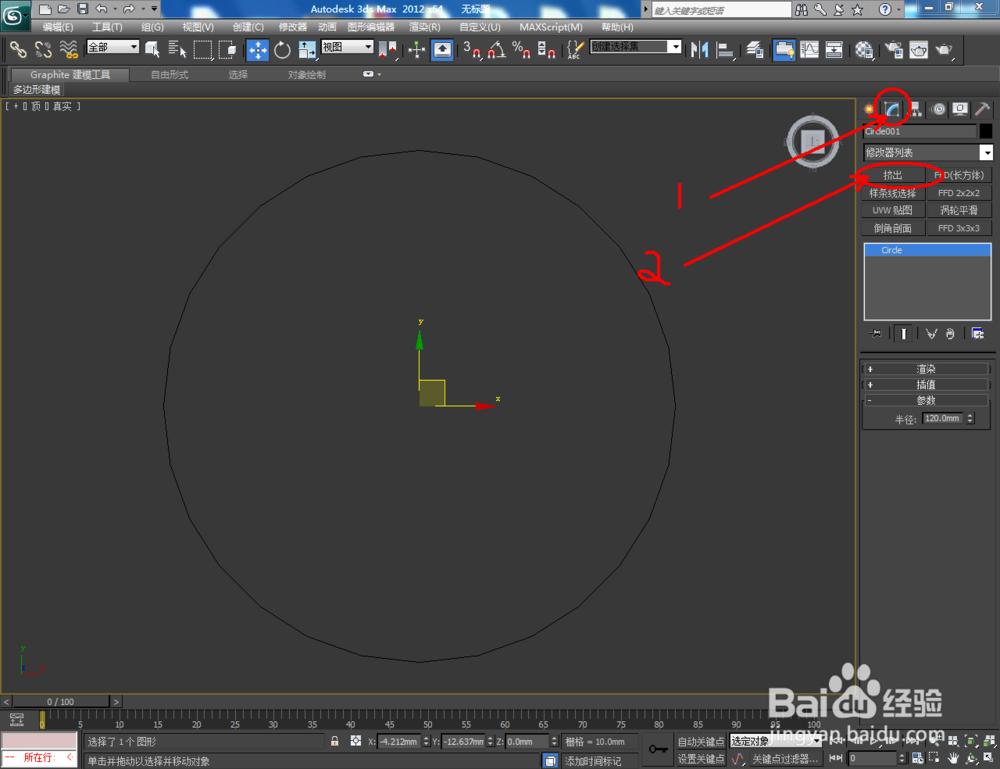Viewport: 1000px width, 769px height.
Task: Toggle Percent Snap
Action: click(521, 49)
